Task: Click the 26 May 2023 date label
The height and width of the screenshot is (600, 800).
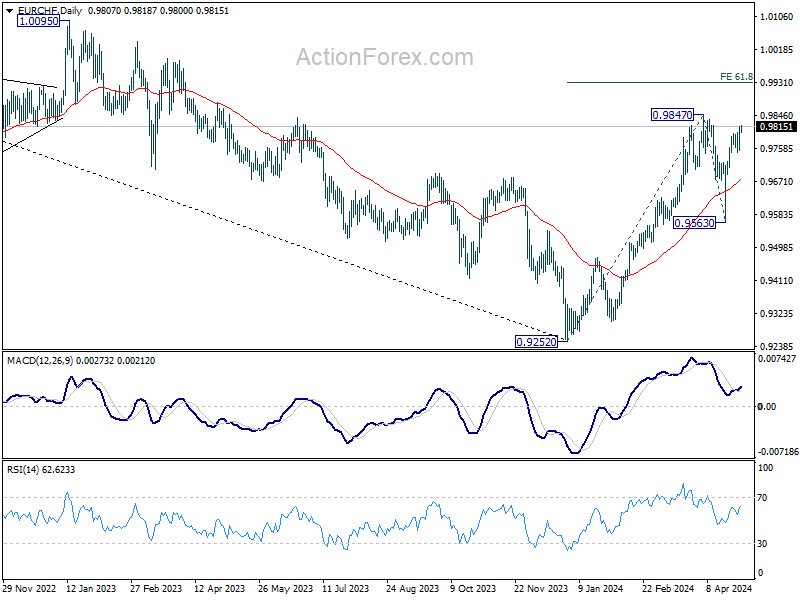Action: click(x=285, y=588)
